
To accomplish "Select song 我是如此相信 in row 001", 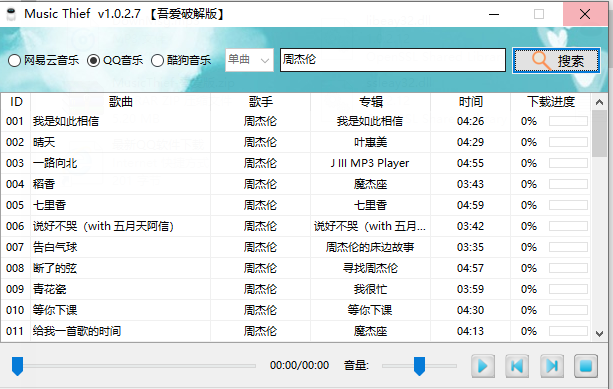I will click(x=66, y=121).
